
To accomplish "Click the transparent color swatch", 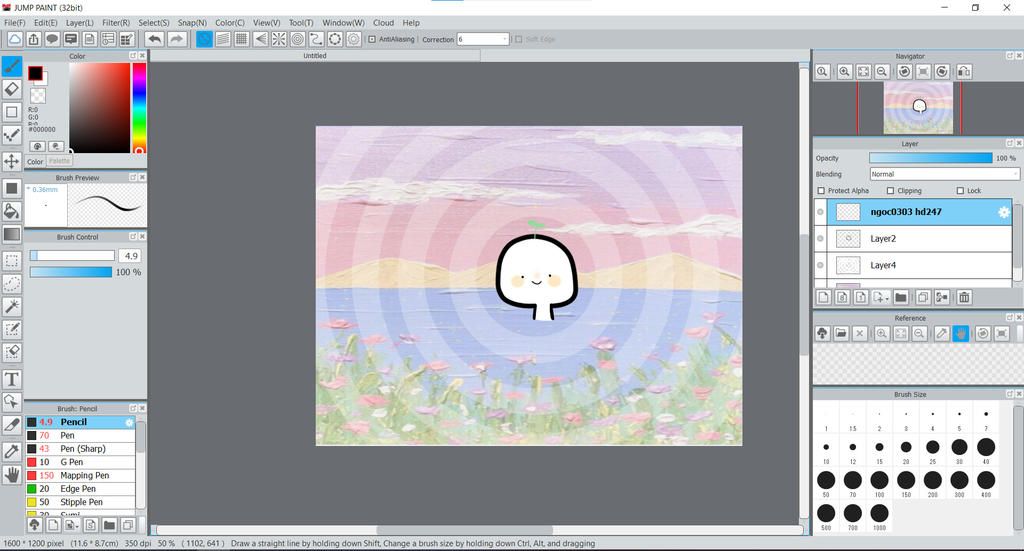I will (38, 96).
